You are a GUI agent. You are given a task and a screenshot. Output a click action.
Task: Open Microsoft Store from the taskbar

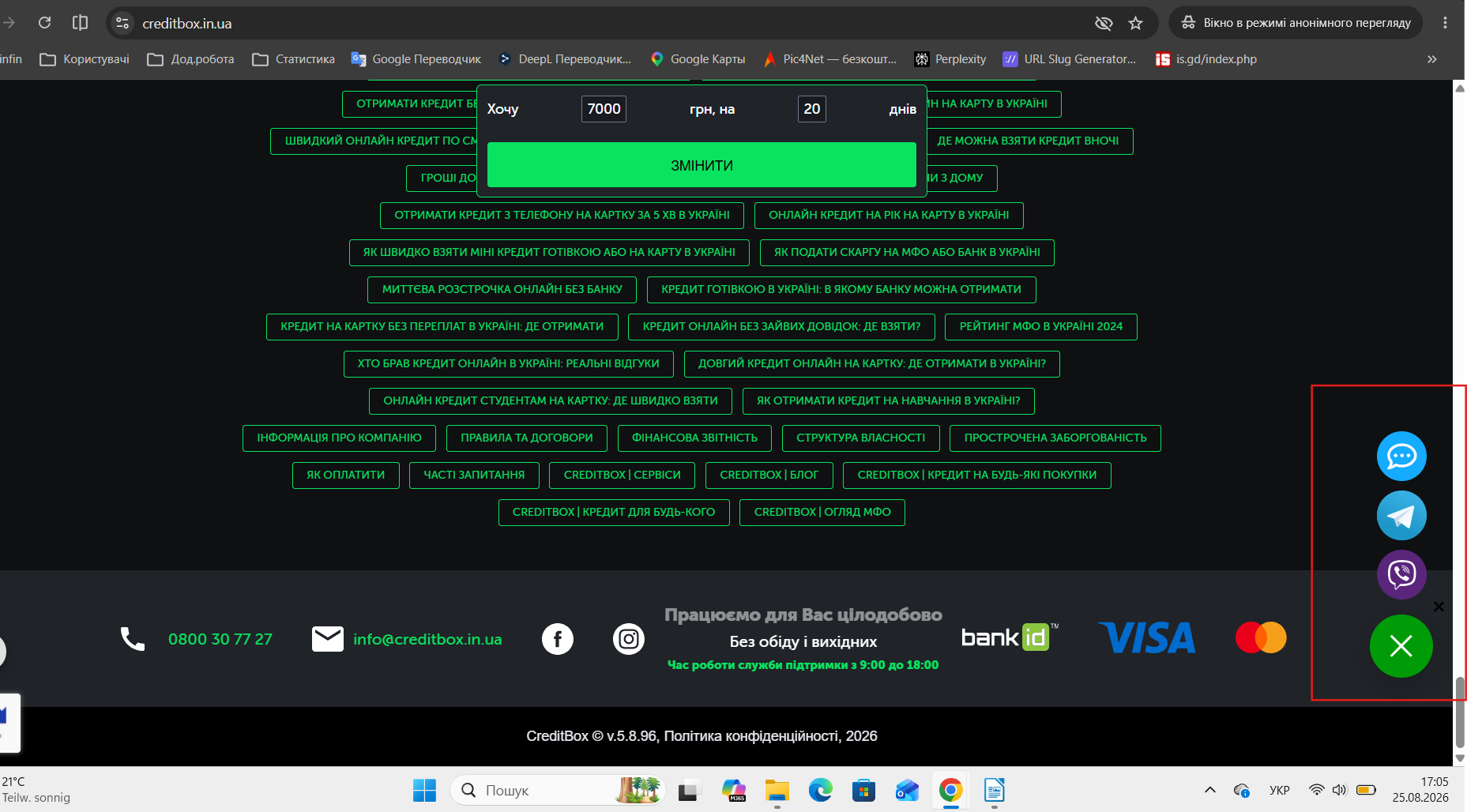[864, 790]
